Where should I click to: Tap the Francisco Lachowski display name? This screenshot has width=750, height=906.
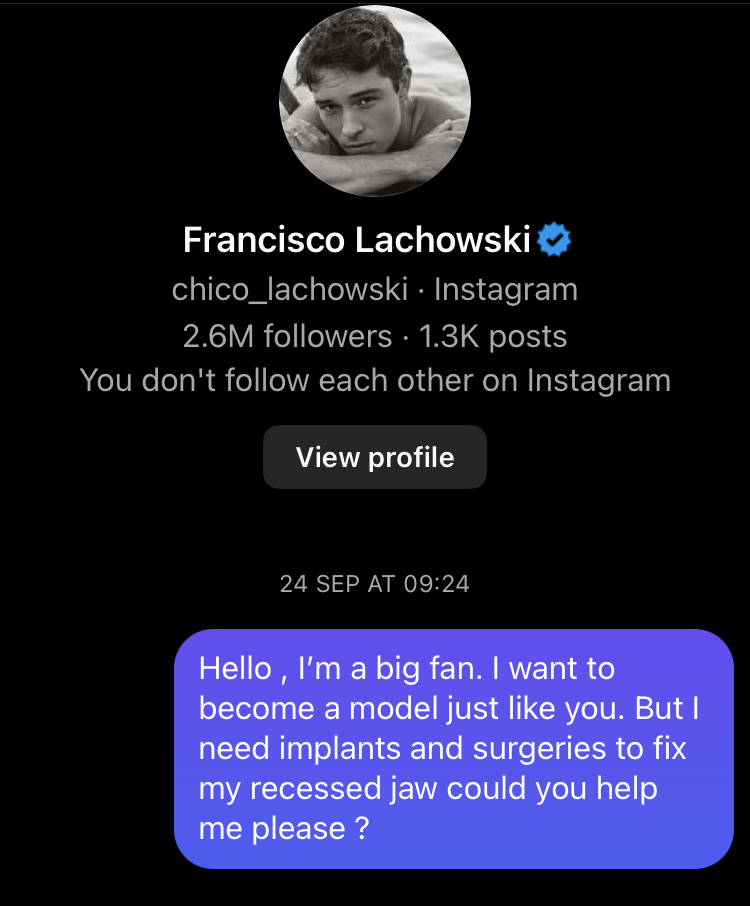(356, 240)
